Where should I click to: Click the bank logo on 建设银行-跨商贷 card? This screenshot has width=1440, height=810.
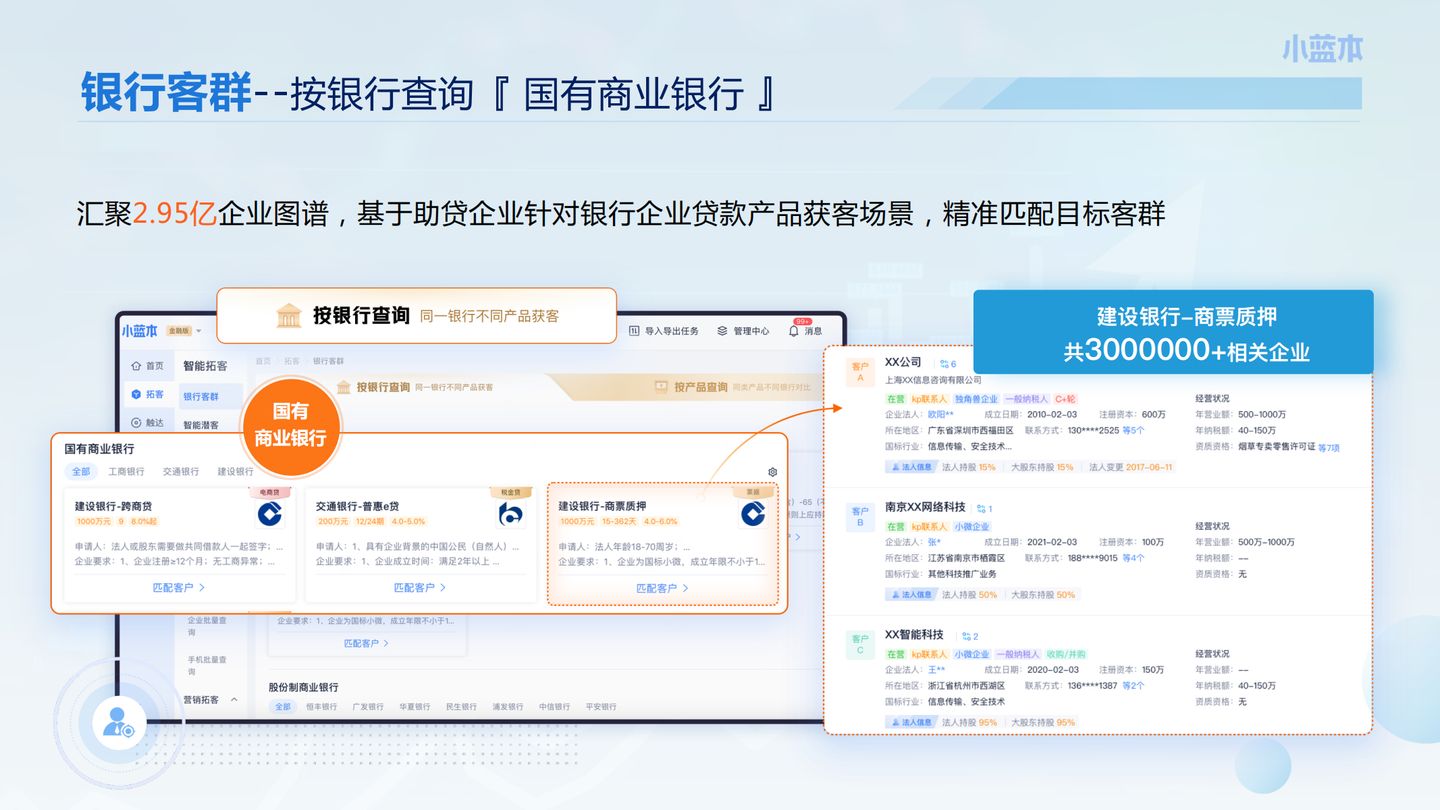coord(269,514)
